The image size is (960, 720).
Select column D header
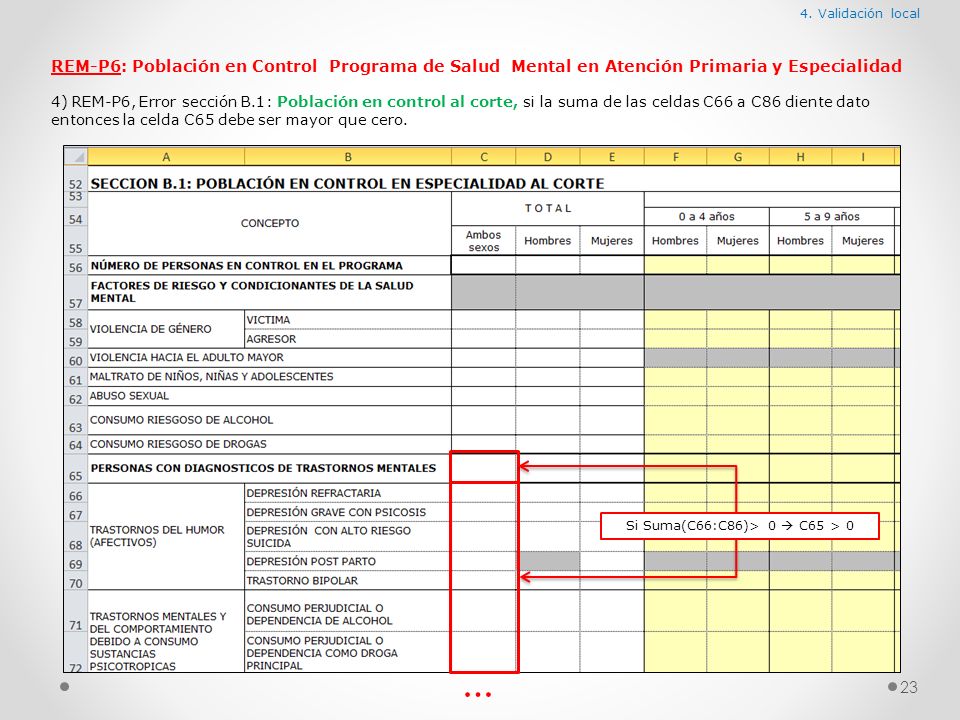pos(548,157)
